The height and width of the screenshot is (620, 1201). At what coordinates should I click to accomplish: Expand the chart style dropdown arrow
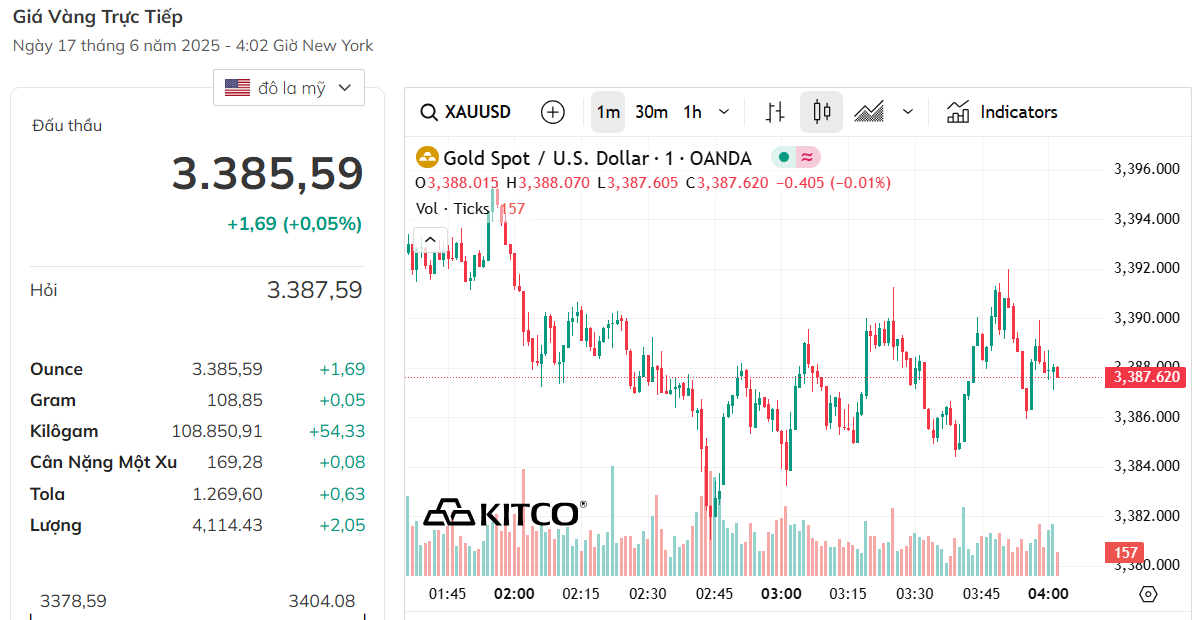(x=908, y=112)
